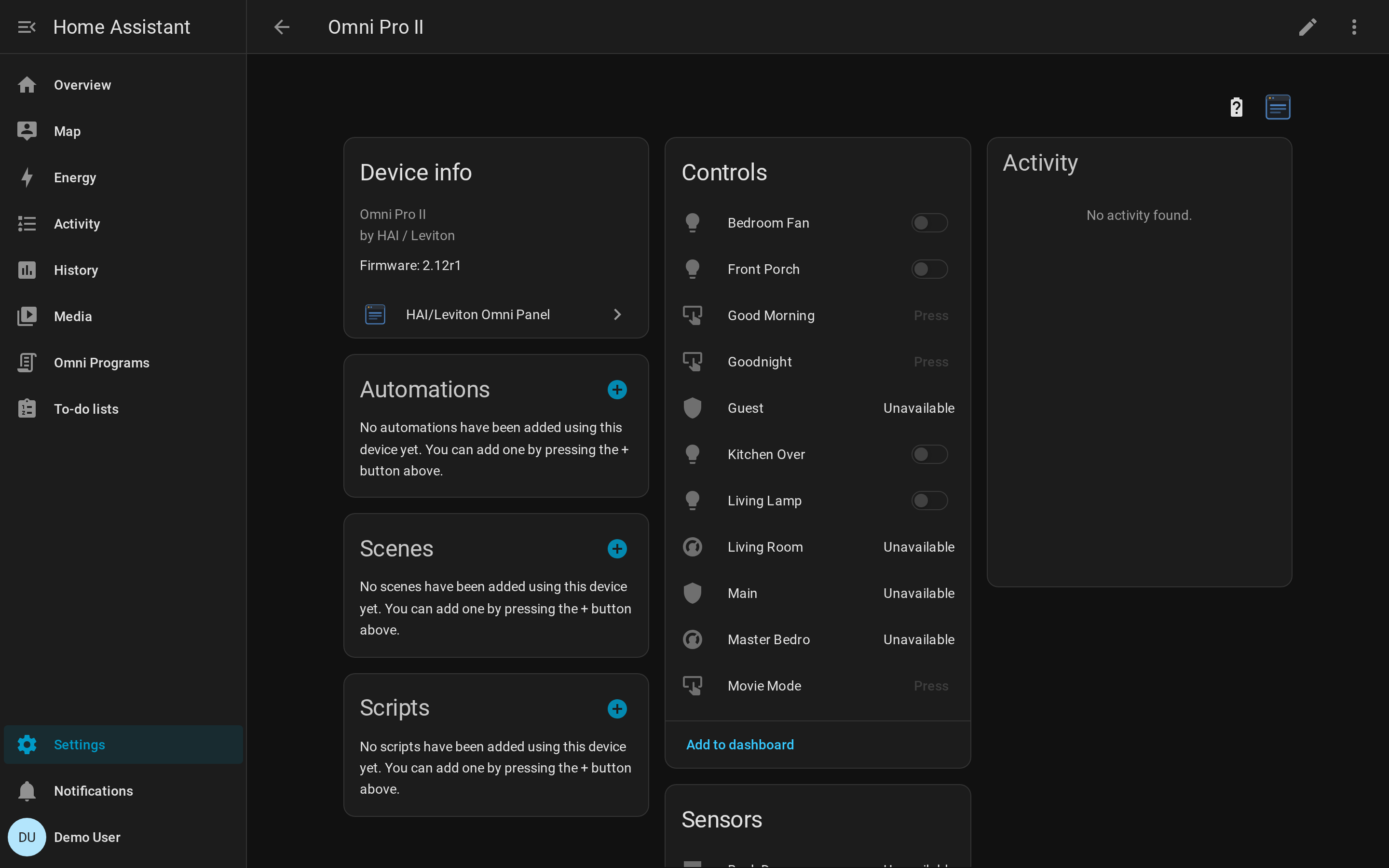1389x868 pixels.
Task: Click the battery unknown icon
Action: pos(1236,108)
